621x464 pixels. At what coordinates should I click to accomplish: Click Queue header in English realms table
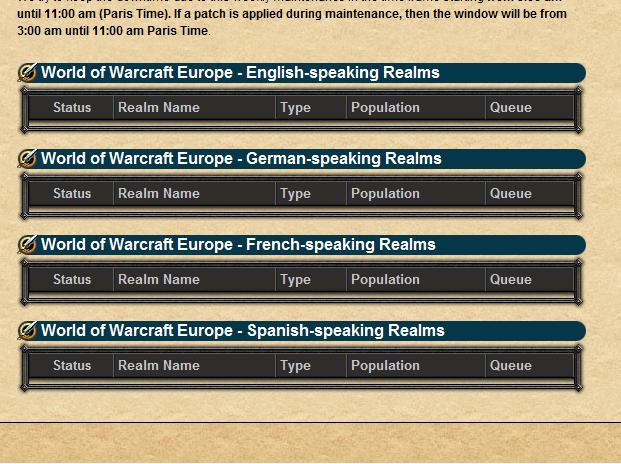click(x=511, y=107)
